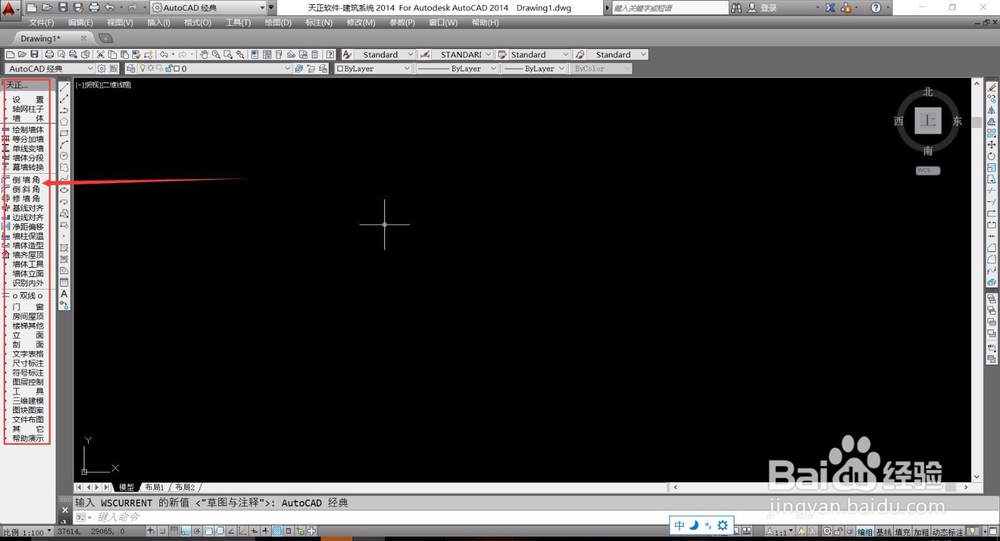Click 帮助演示 in the 天正 panel
This screenshot has height=541, width=1000.
tap(27, 438)
